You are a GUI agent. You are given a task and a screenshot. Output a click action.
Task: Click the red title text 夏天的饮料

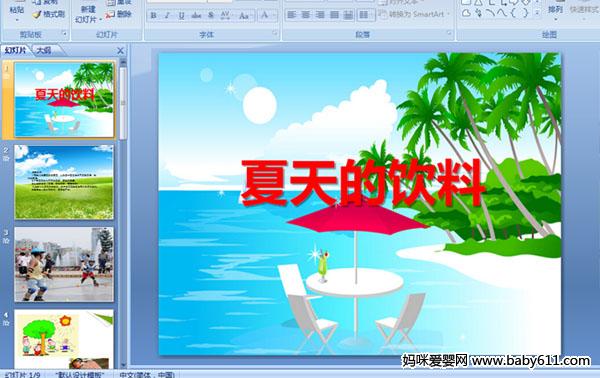[362, 183]
